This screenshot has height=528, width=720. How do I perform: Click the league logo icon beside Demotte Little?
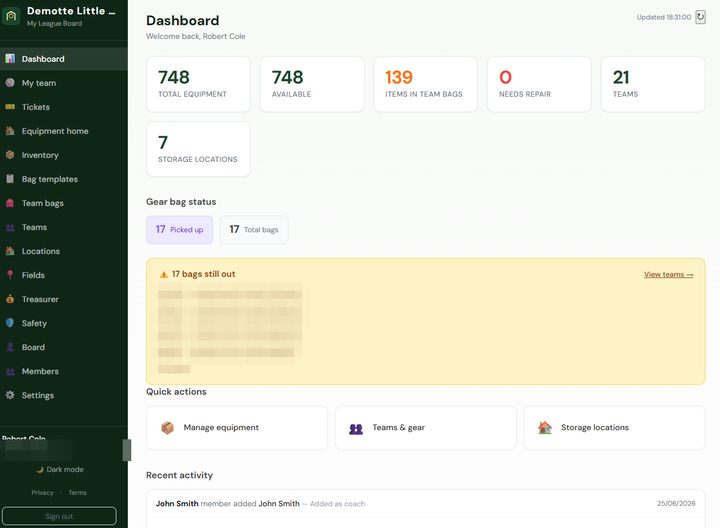click(x=11, y=16)
